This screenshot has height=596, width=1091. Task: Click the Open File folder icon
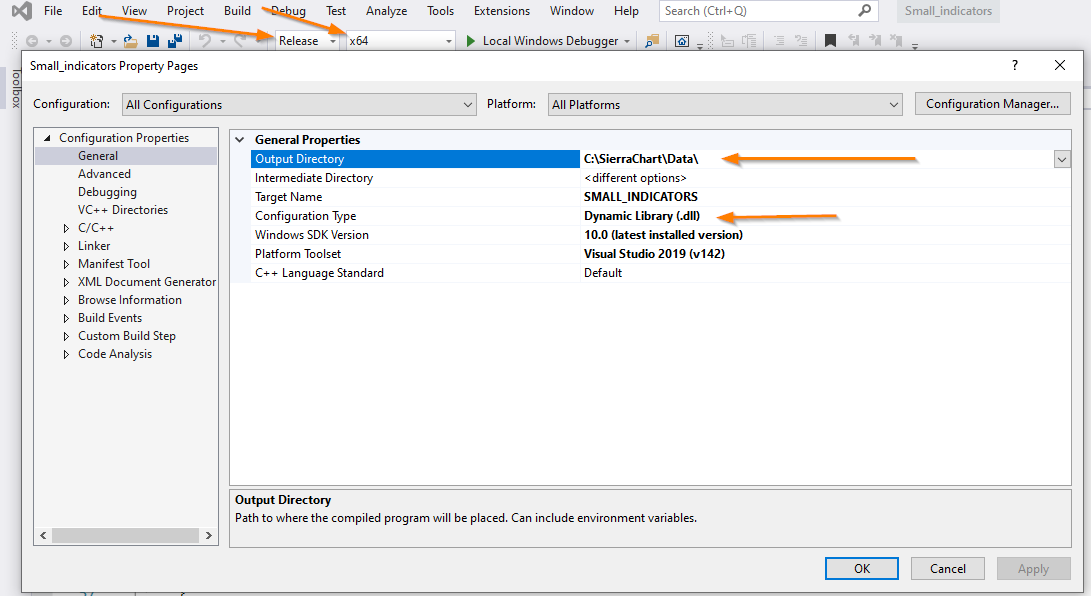[130, 41]
